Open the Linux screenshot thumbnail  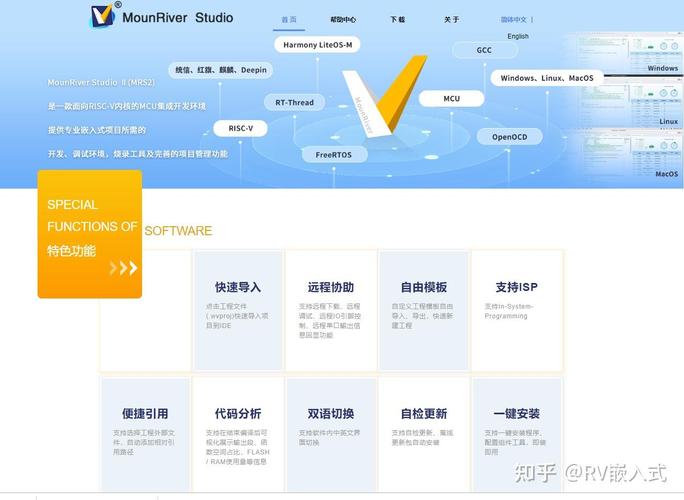630,104
